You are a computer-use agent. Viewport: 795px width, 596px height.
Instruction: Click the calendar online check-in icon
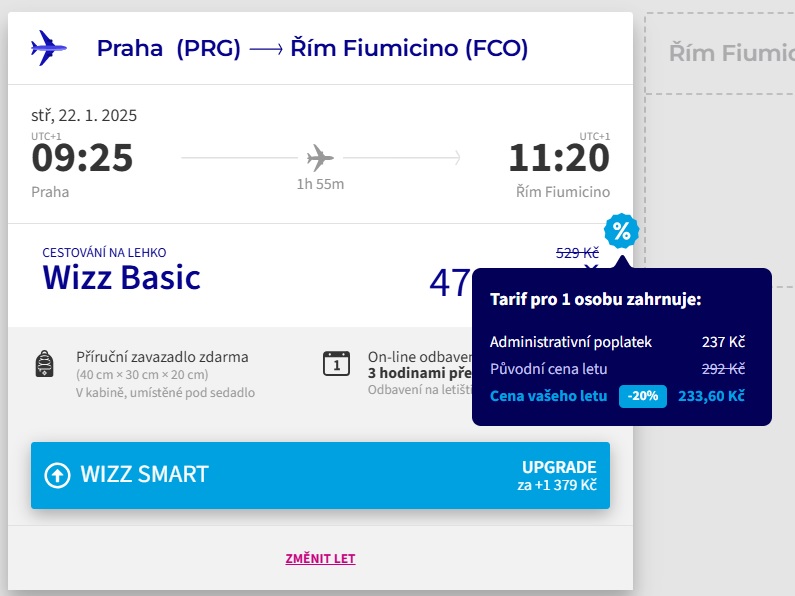[337, 363]
